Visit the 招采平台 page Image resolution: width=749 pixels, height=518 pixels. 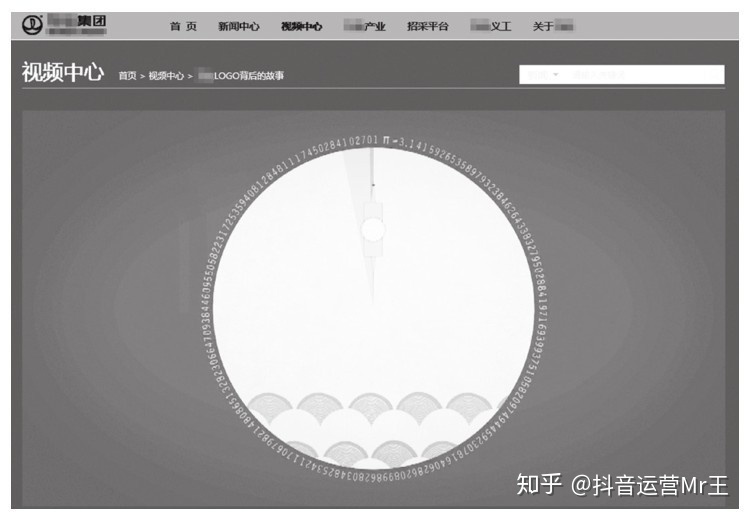pyautogui.click(x=428, y=26)
